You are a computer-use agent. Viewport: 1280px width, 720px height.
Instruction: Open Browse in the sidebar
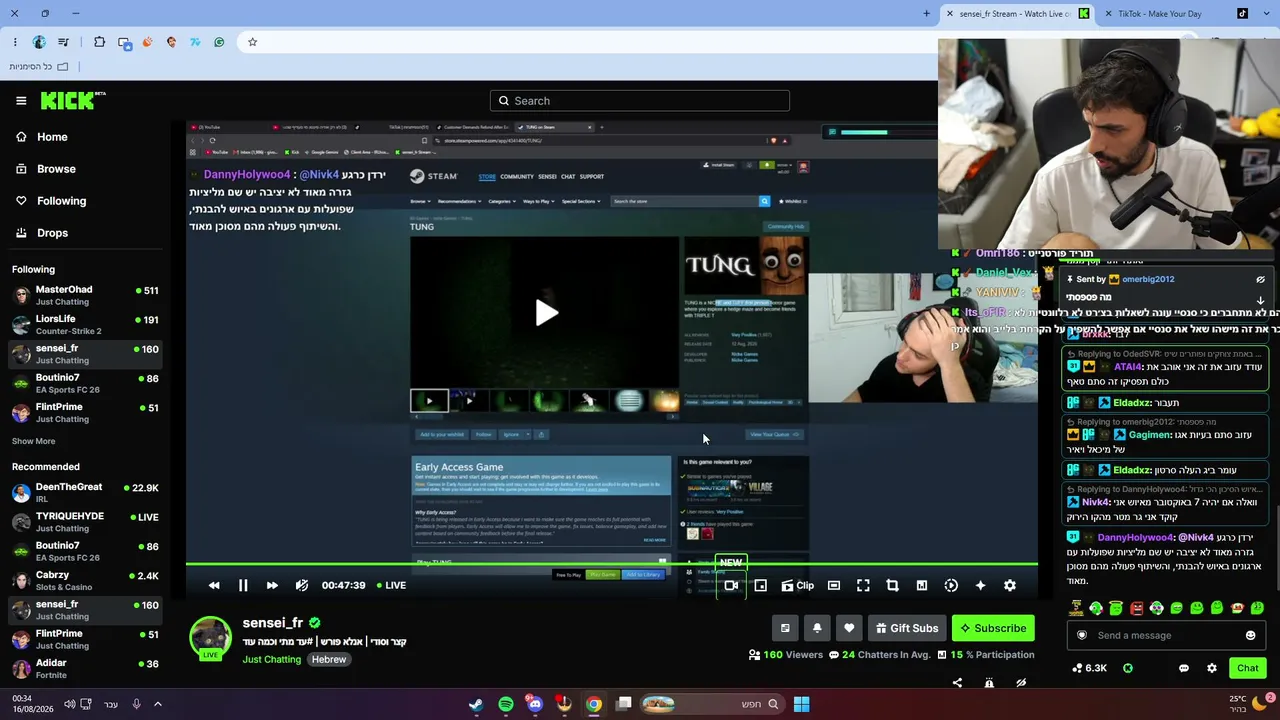point(45,169)
